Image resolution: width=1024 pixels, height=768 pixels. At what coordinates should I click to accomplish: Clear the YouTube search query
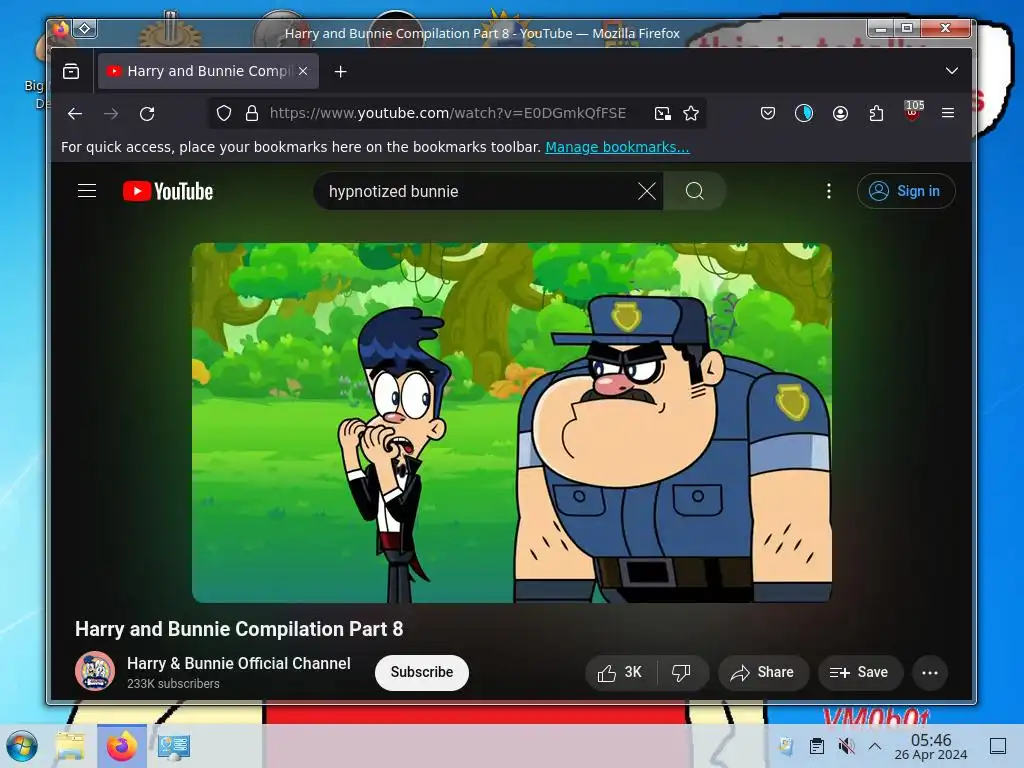click(647, 191)
